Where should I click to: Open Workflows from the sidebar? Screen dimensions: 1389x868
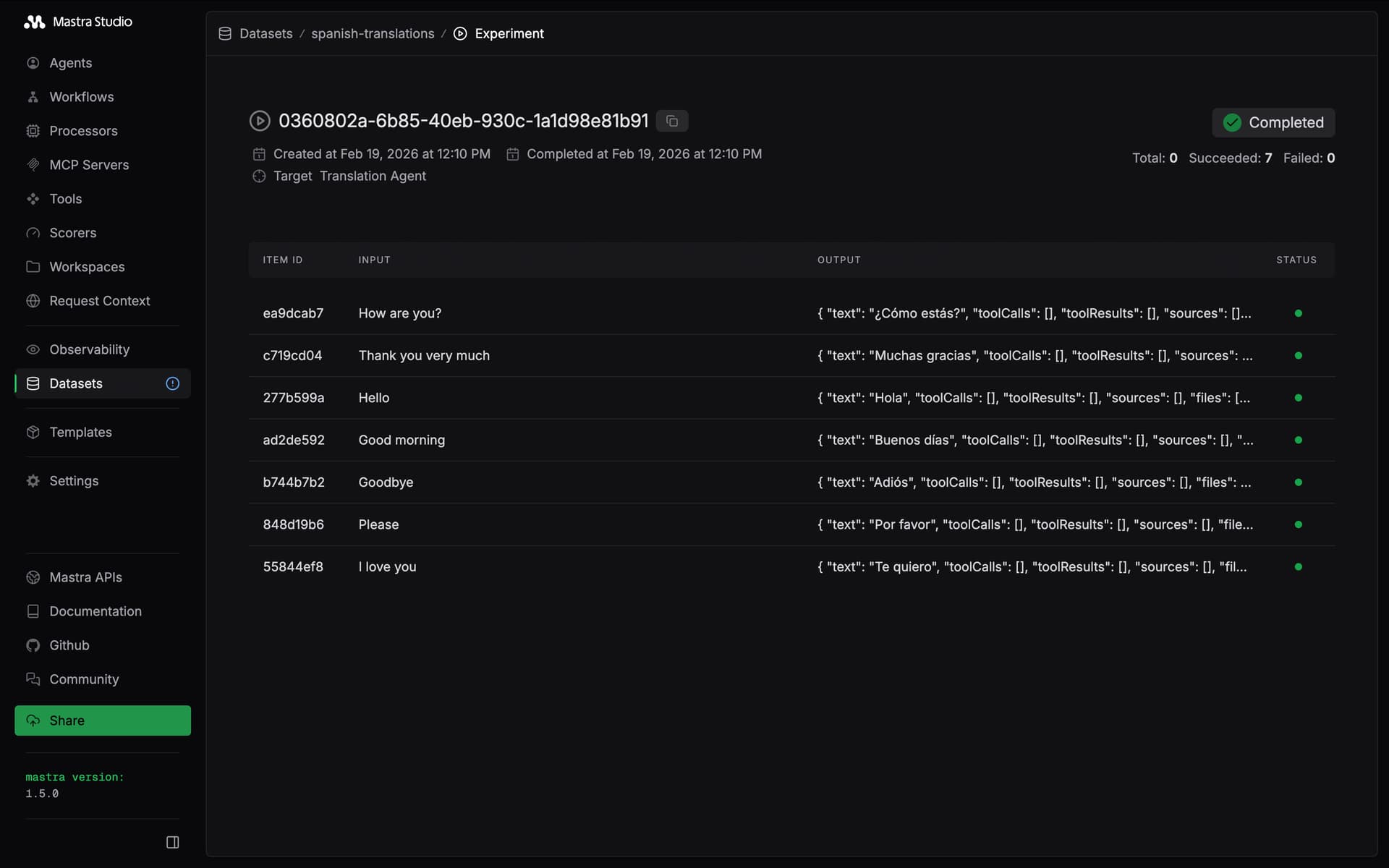coord(81,97)
